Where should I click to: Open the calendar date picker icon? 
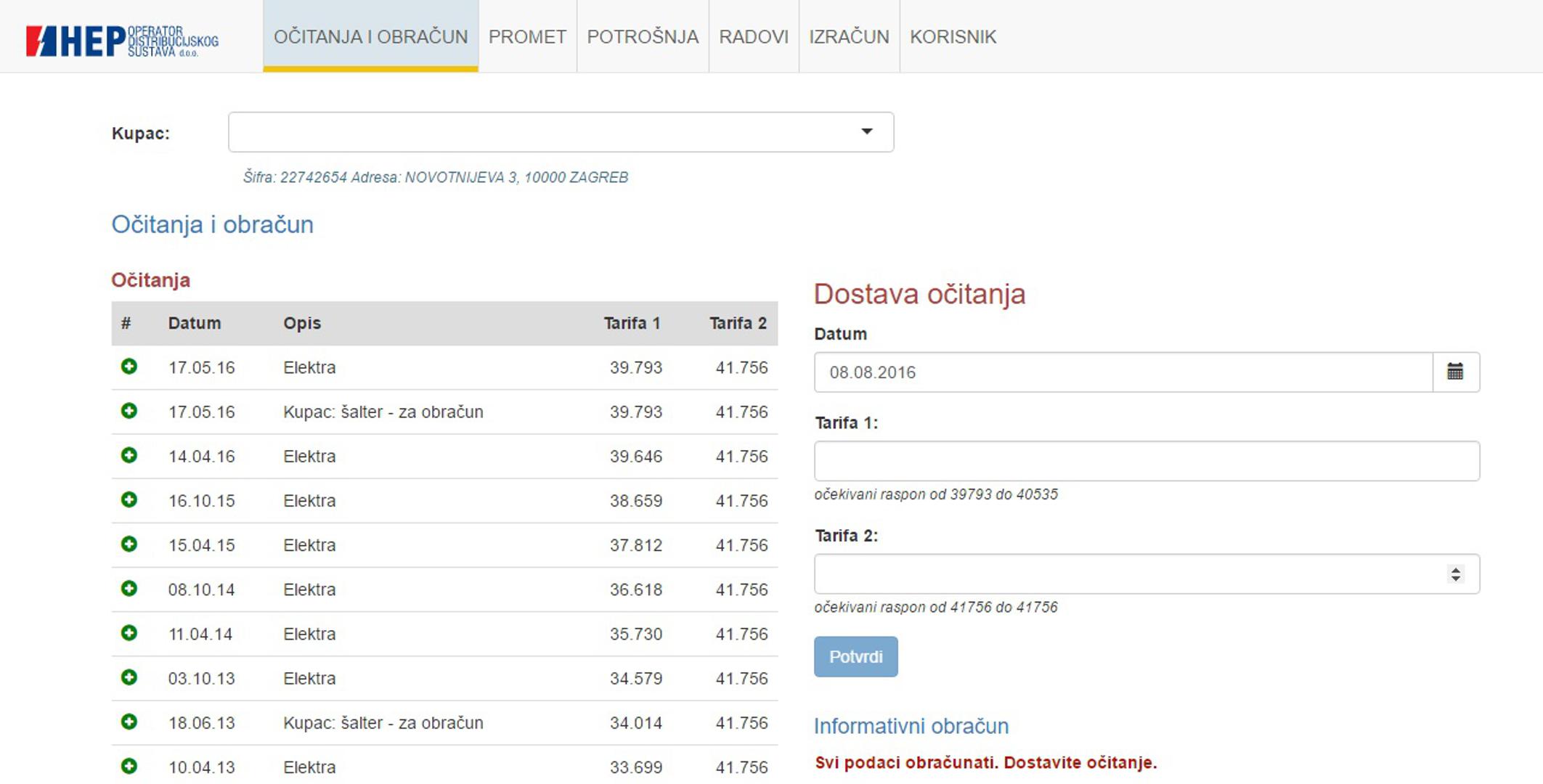[1455, 372]
